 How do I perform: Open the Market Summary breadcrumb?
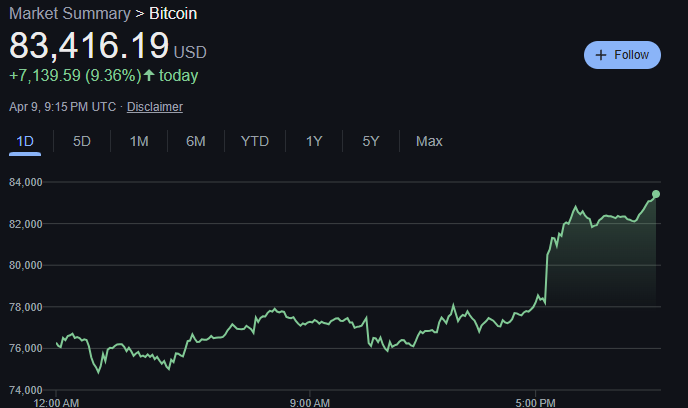point(70,14)
